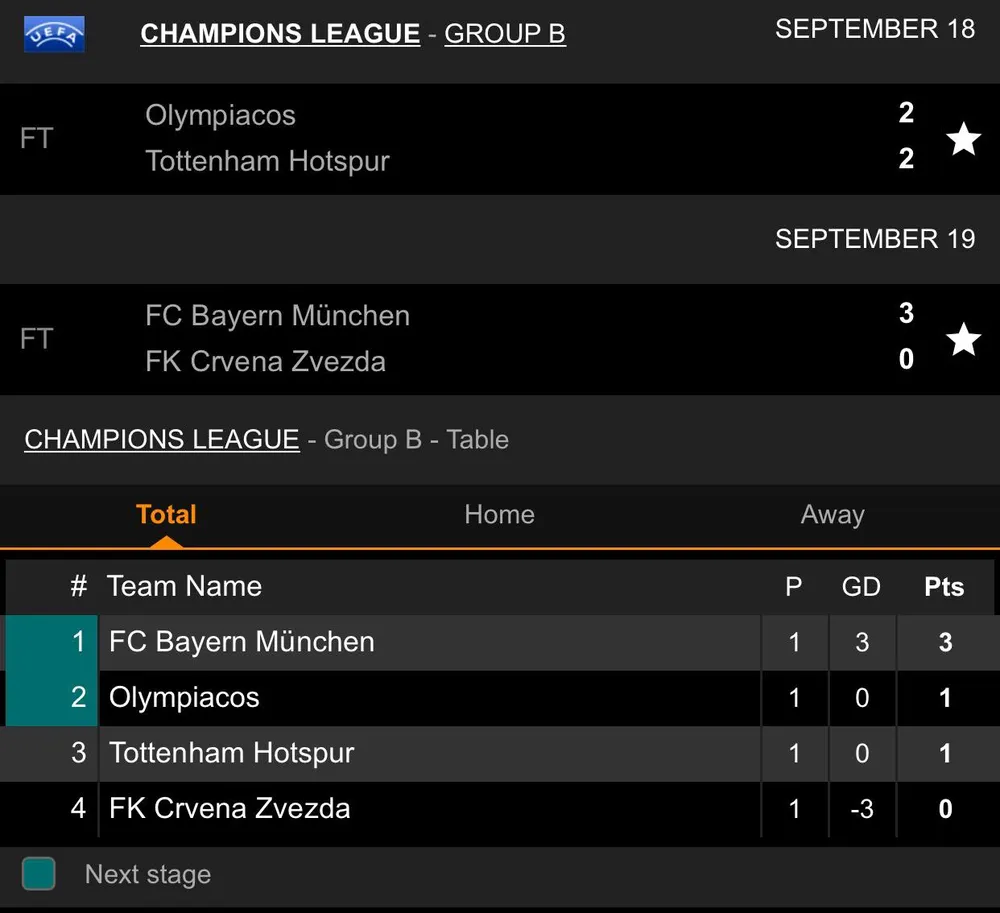Viewport: 1000px width, 913px height.
Task: Select FC Bayern München in the table
Action: click(242, 642)
